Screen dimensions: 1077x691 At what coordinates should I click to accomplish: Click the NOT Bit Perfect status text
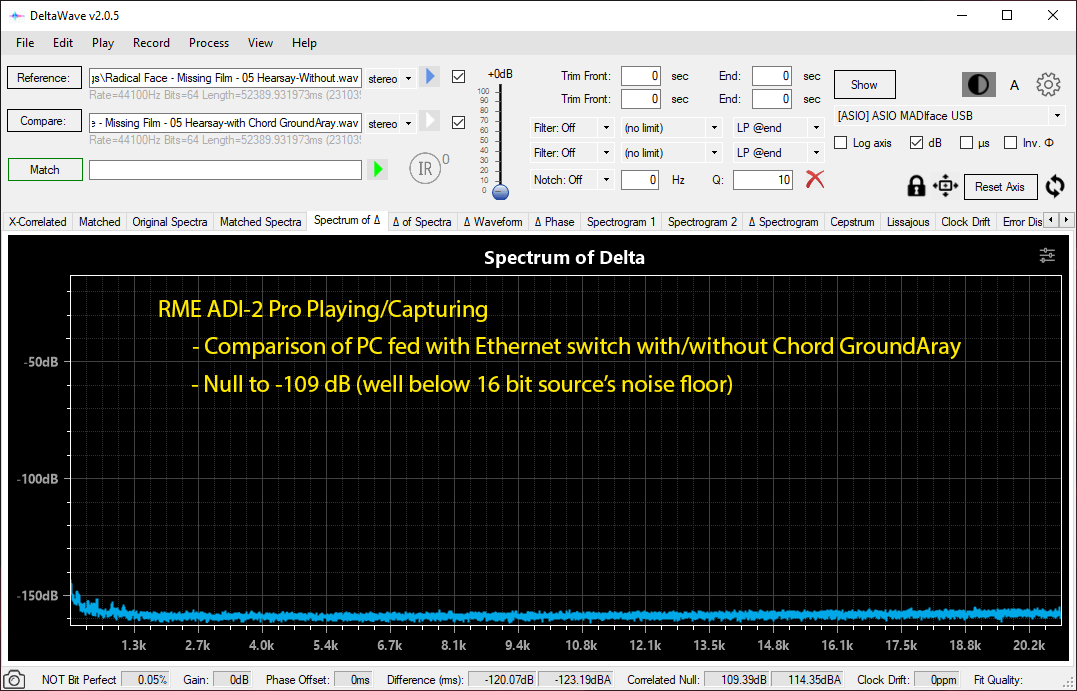[79, 679]
